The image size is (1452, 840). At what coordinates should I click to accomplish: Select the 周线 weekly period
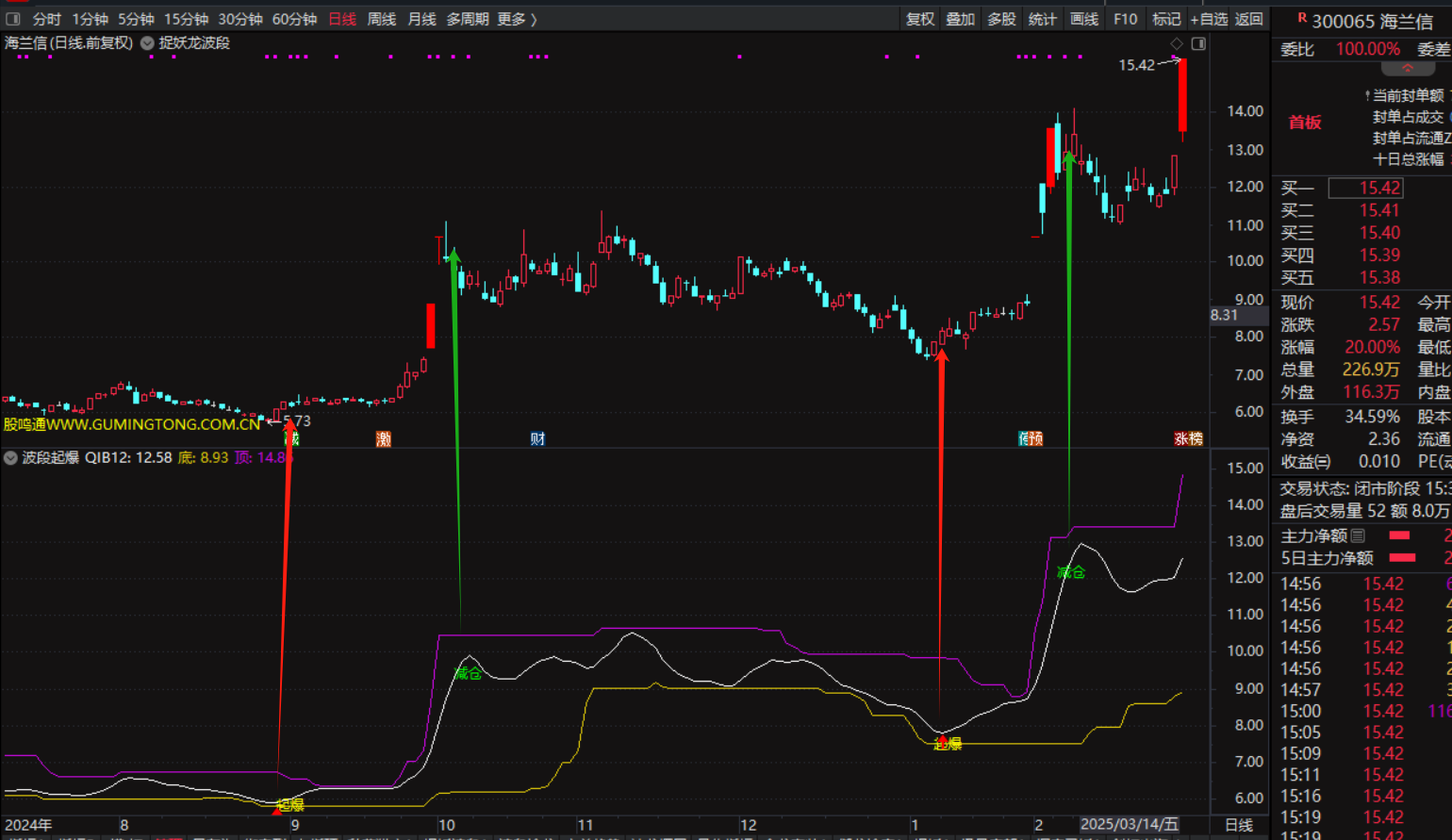point(381,19)
